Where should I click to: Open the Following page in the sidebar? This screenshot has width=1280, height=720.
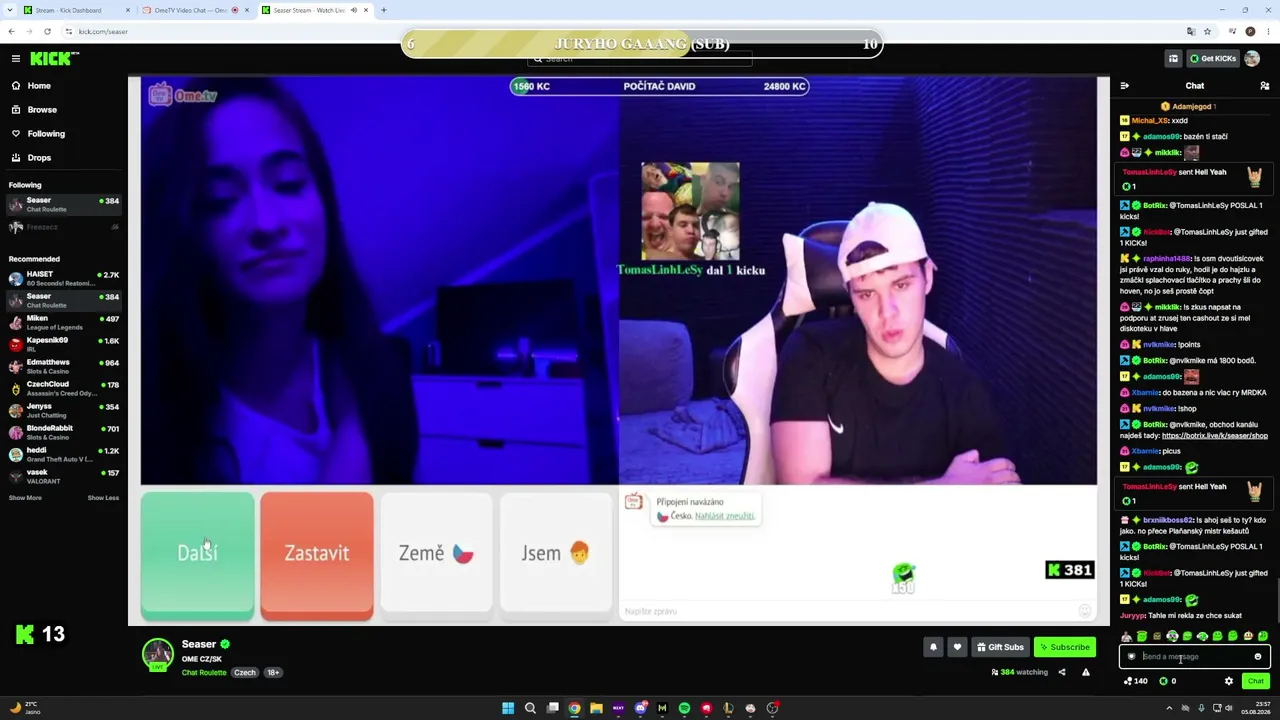(46, 134)
